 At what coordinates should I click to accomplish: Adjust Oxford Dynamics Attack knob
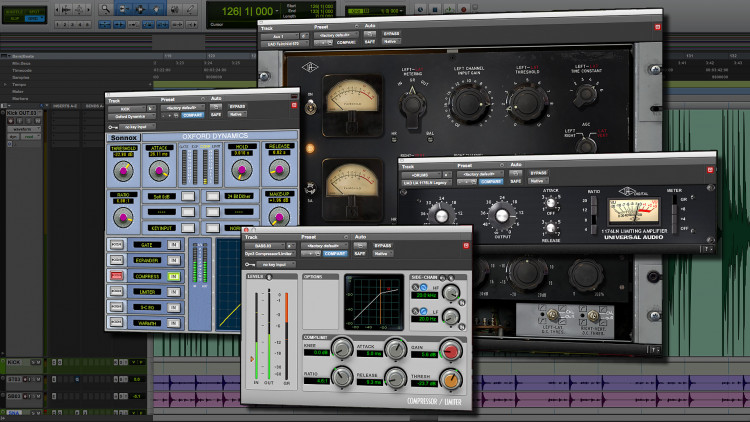pyautogui.click(x=159, y=170)
